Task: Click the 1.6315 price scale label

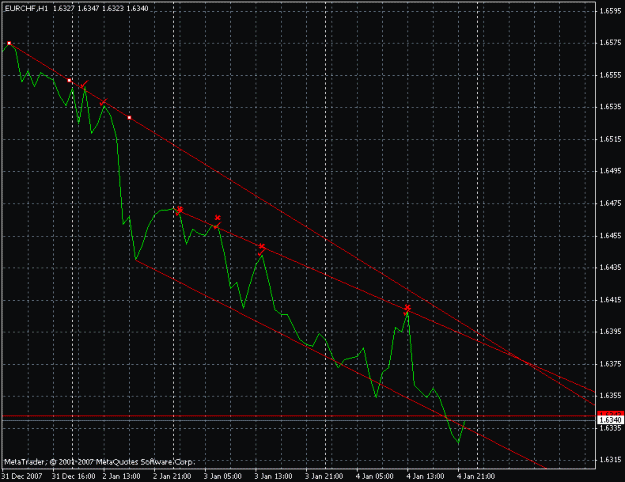Action: (x=610, y=460)
